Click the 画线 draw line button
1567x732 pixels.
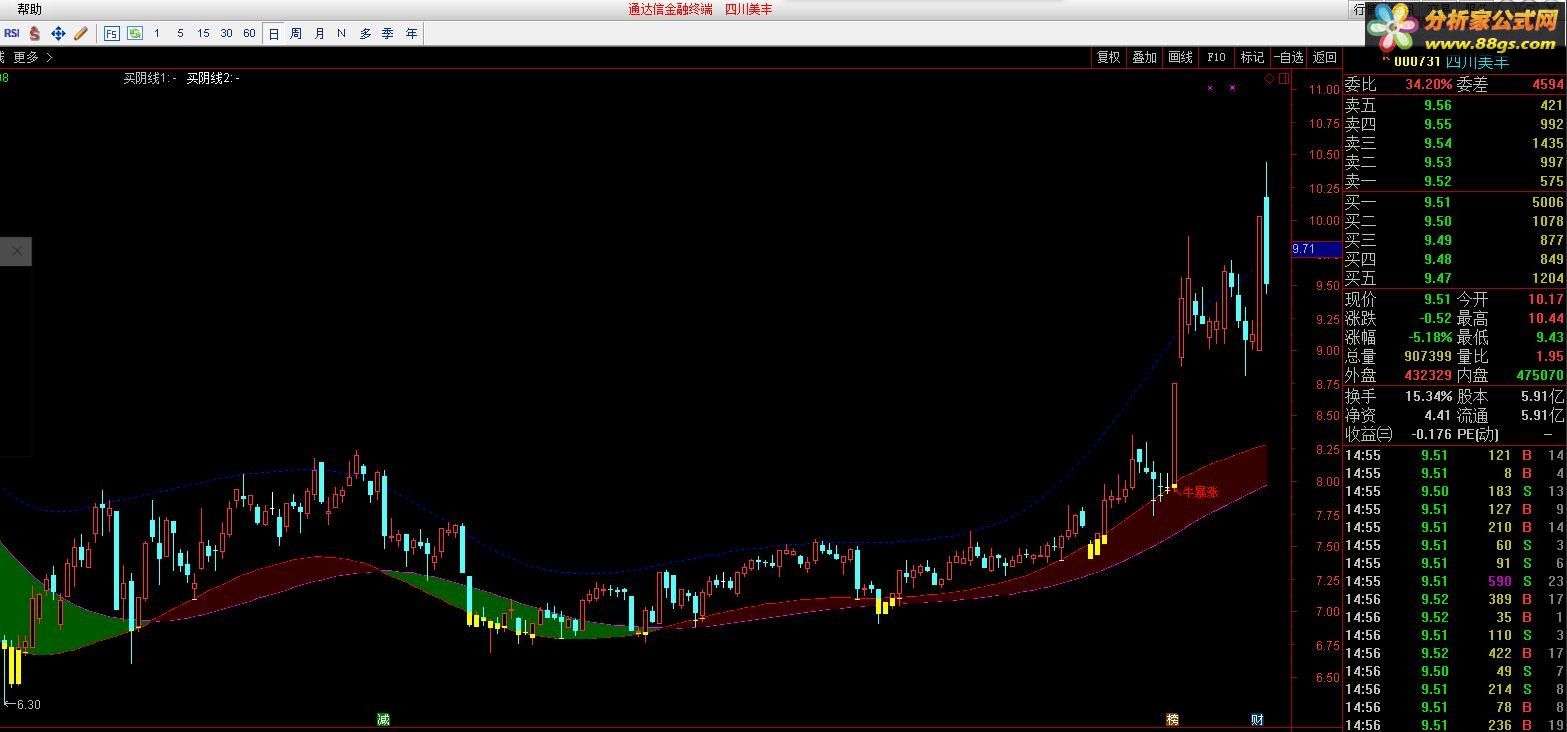click(x=1180, y=57)
